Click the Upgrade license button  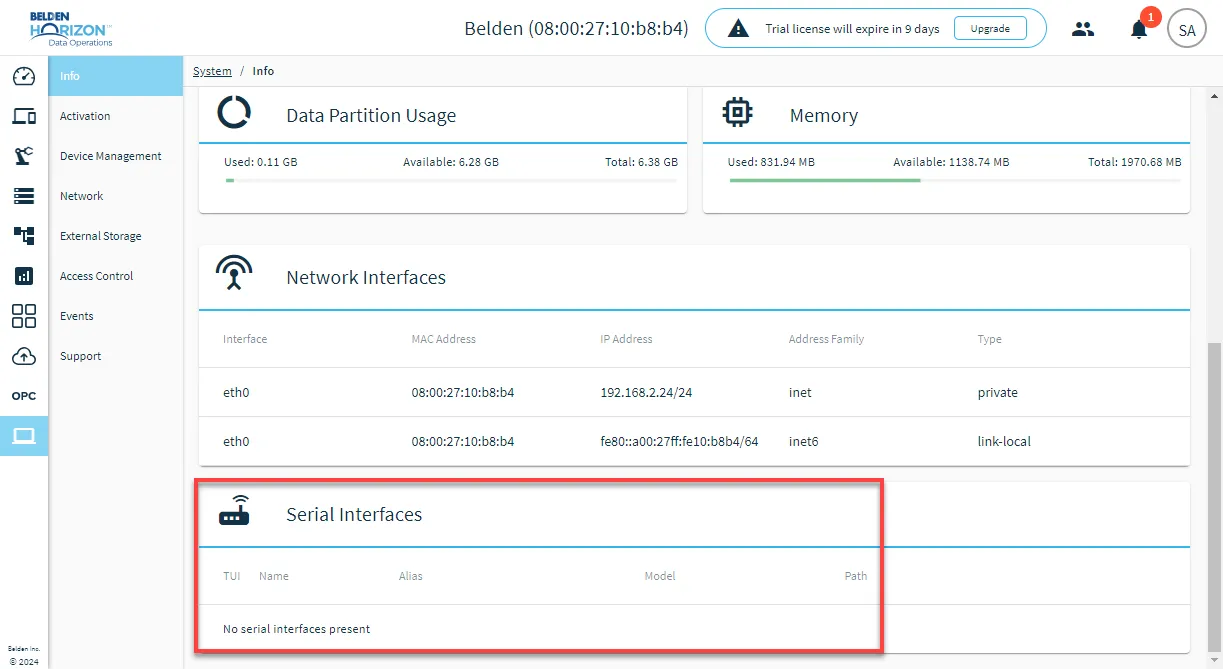[x=990, y=29]
